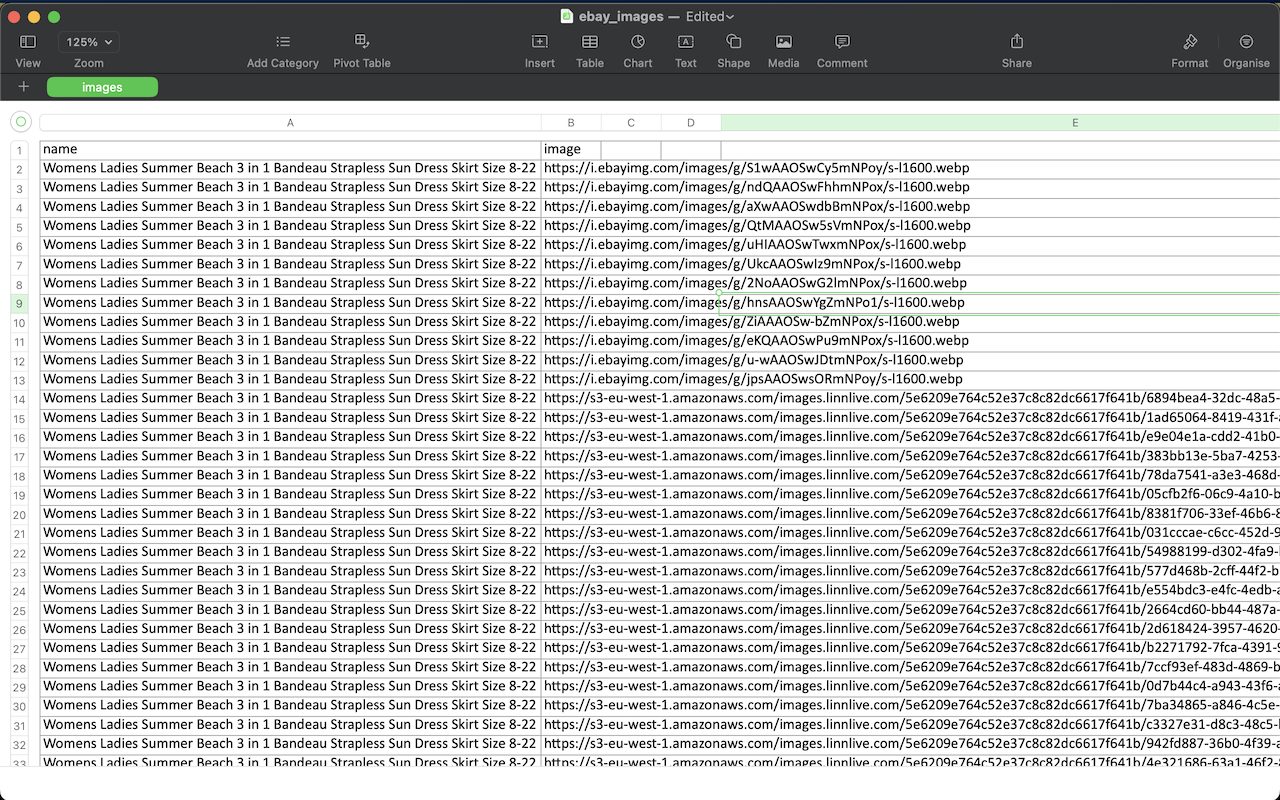1280x800 pixels.
Task: Toggle the Format sidebar
Action: (x=1190, y=42)
